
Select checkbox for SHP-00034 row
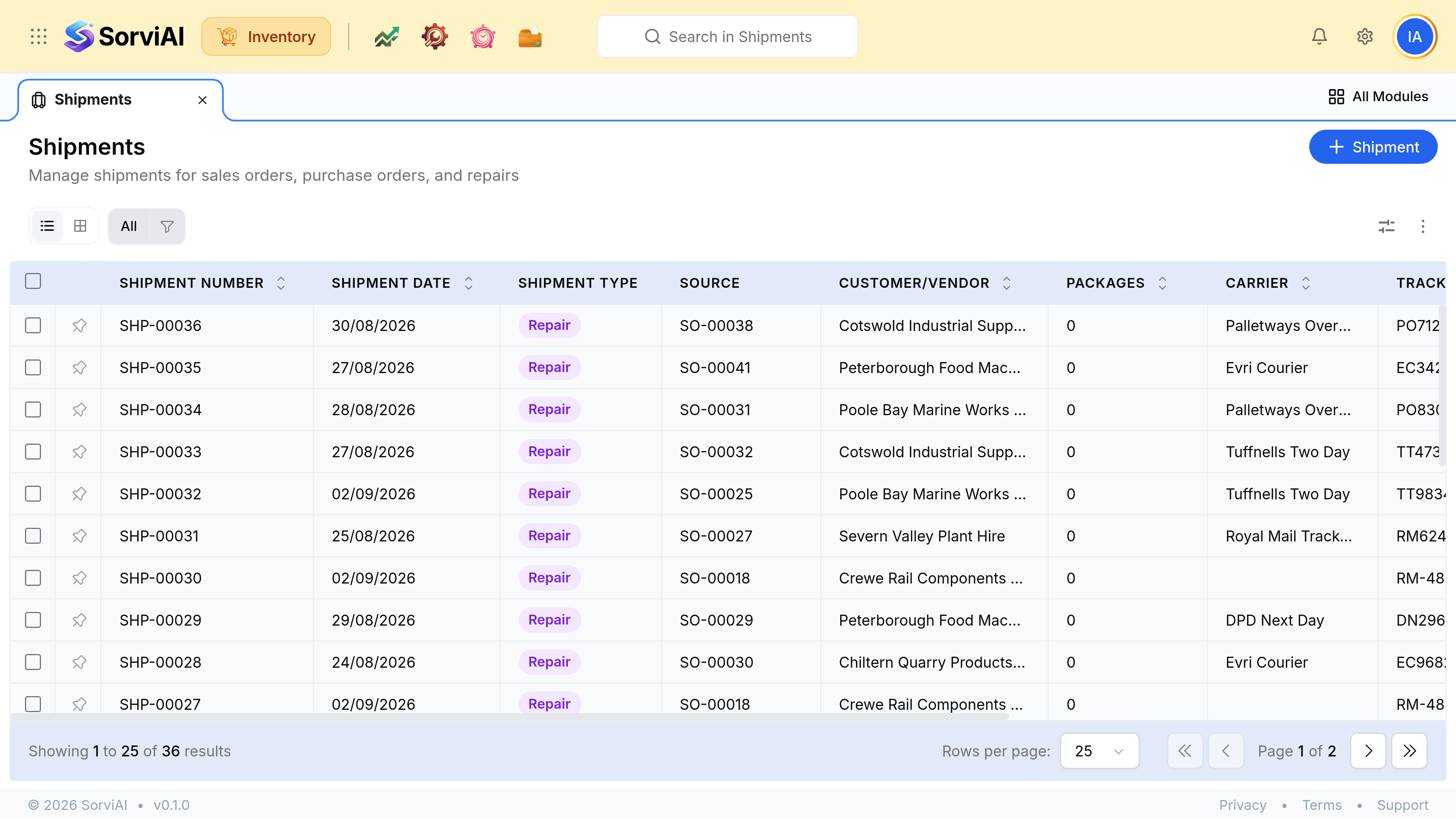coord(33,410)
